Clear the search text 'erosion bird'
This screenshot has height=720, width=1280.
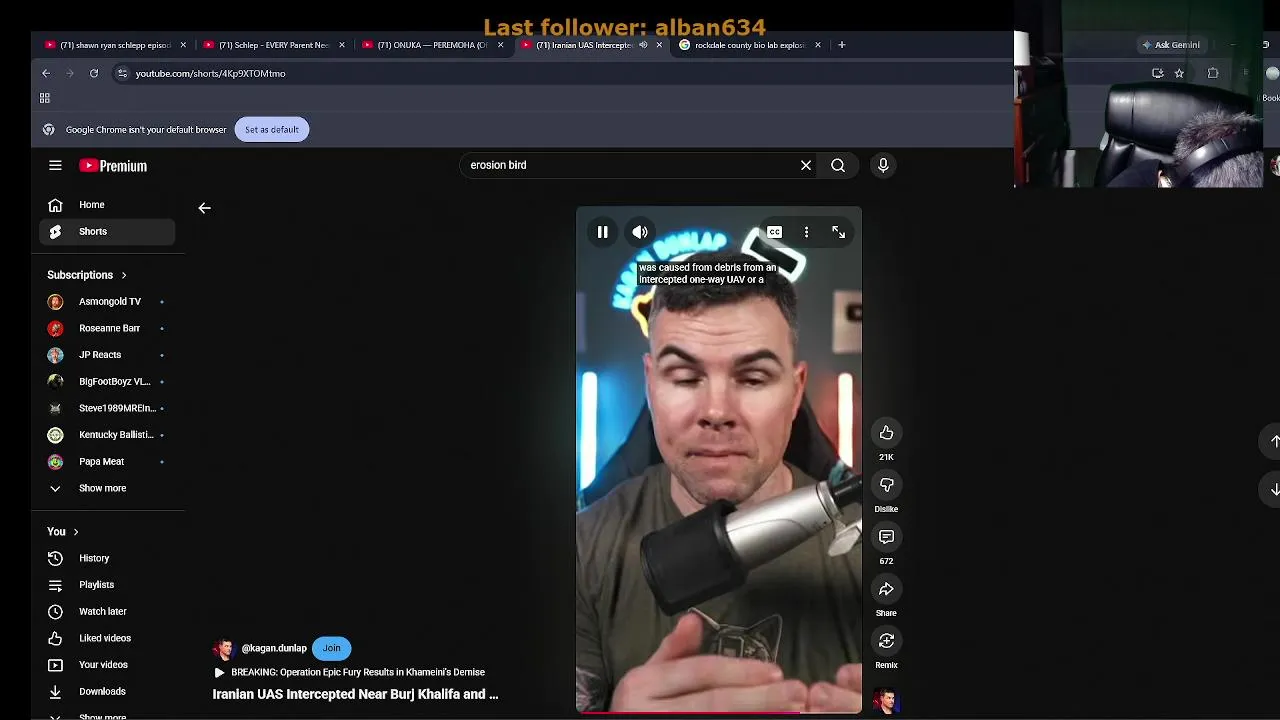click(806, 165)
